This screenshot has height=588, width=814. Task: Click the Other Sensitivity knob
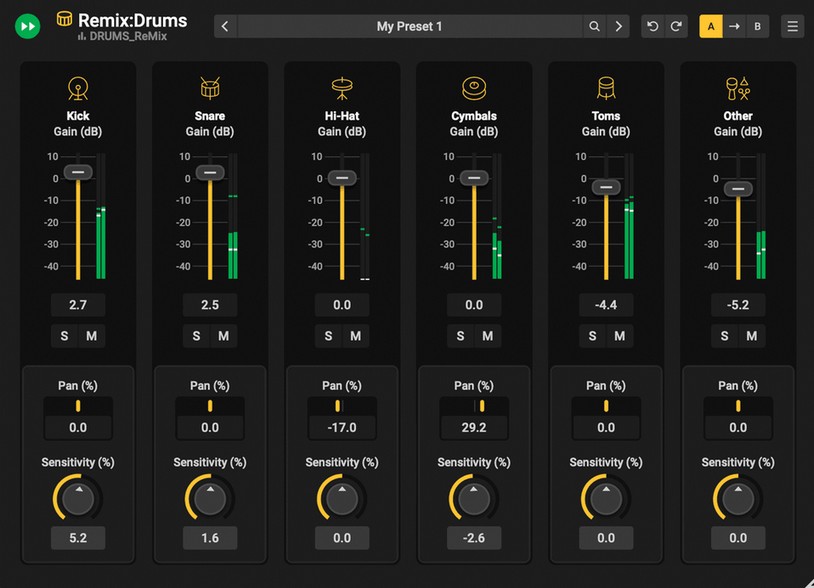[x=738, y=499]
